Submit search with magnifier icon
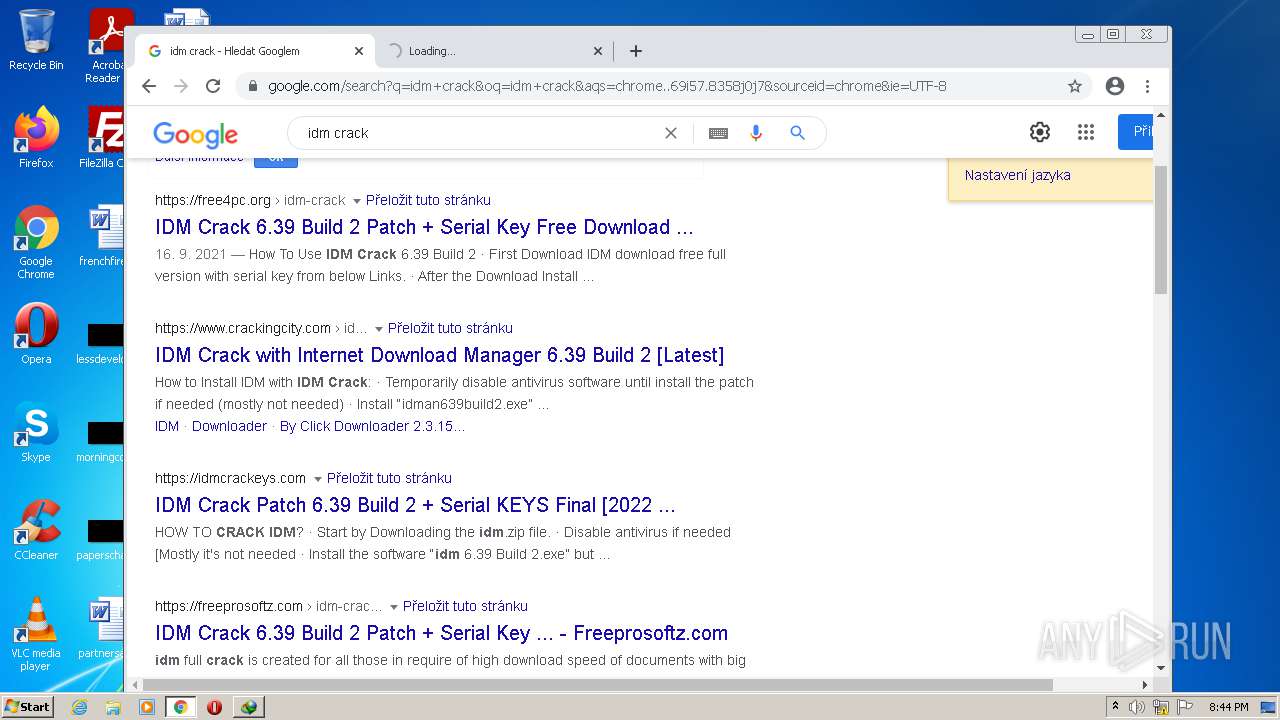1280x720 pixels. [797, 133]
